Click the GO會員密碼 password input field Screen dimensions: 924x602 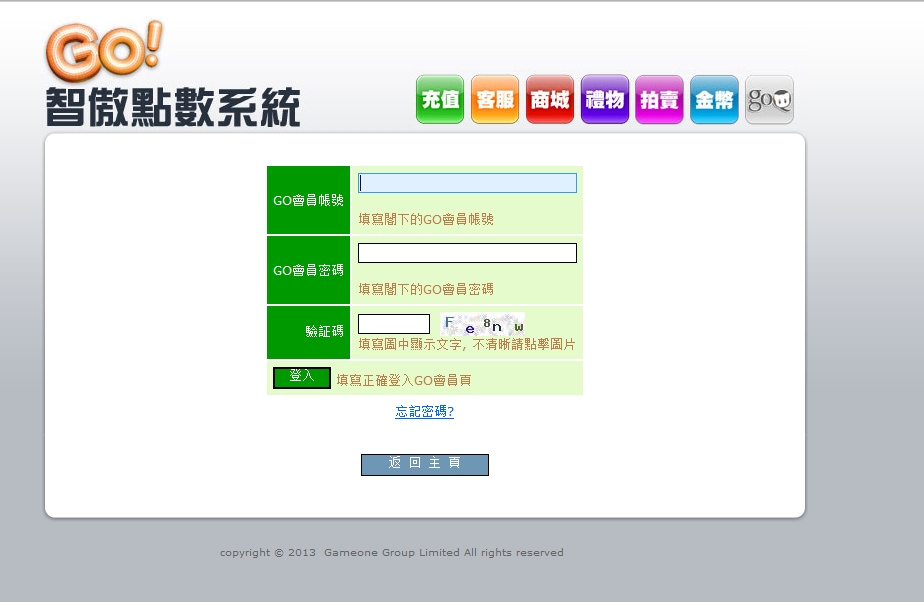tap(467, 253)
